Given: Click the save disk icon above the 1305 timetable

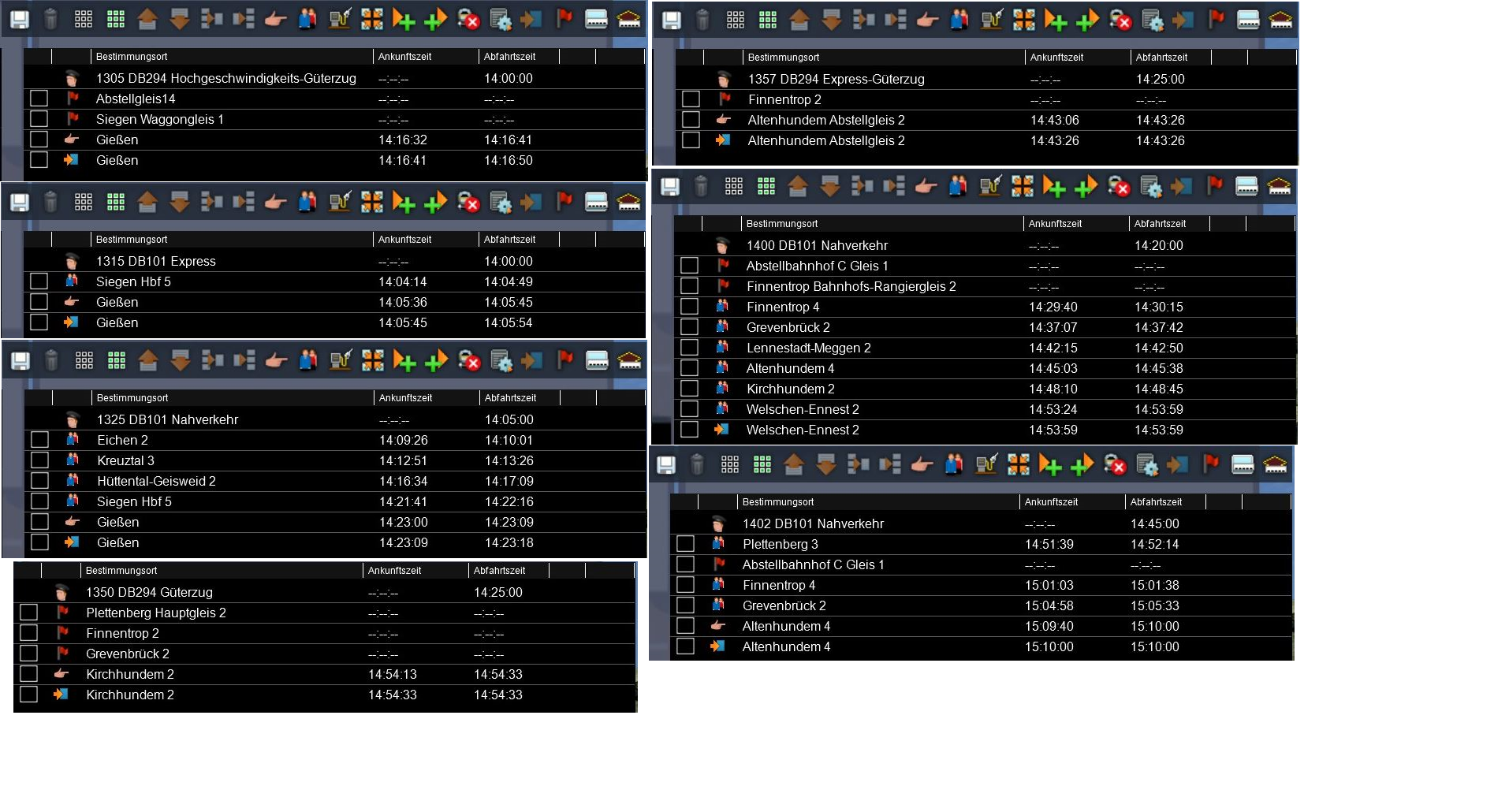Looking at the screenshot, I should click(20, 20).
